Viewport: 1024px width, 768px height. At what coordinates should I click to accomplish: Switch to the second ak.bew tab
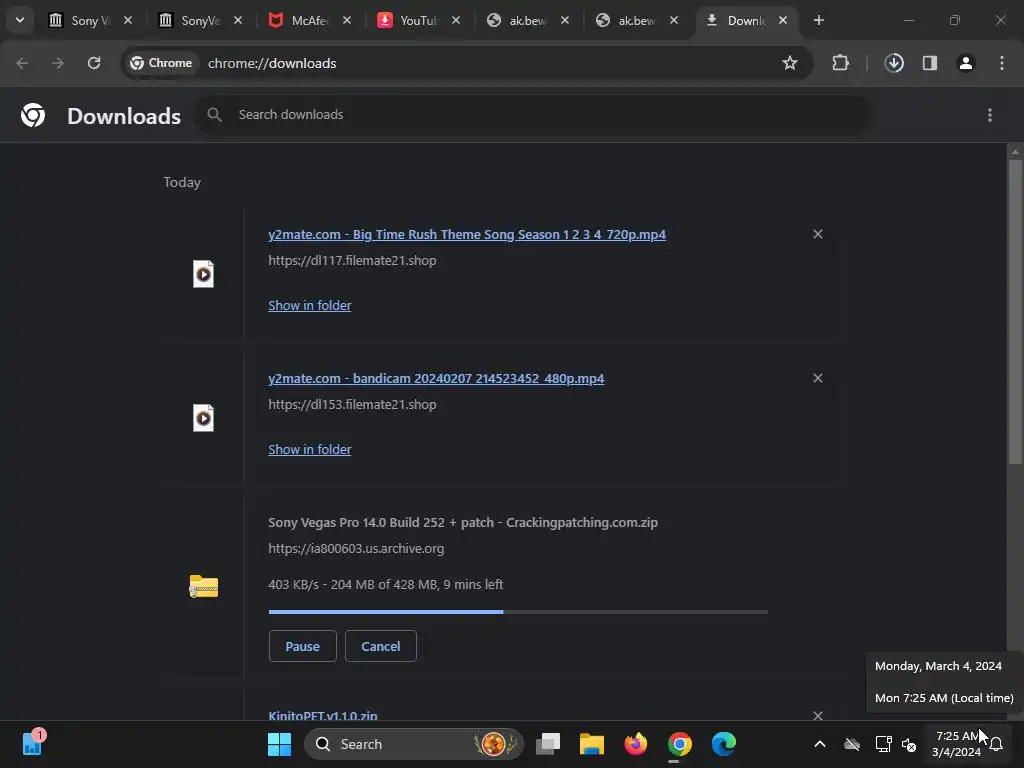point(627,20)
